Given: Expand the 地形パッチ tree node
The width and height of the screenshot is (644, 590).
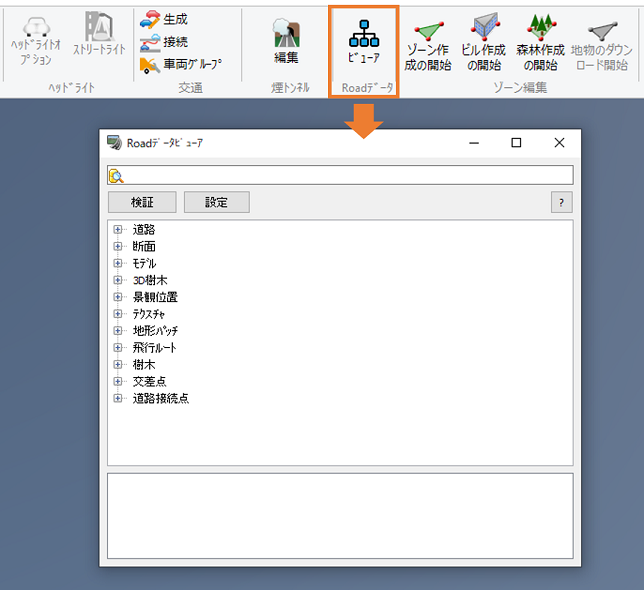Looking at the screenshot, I should 118,331.
